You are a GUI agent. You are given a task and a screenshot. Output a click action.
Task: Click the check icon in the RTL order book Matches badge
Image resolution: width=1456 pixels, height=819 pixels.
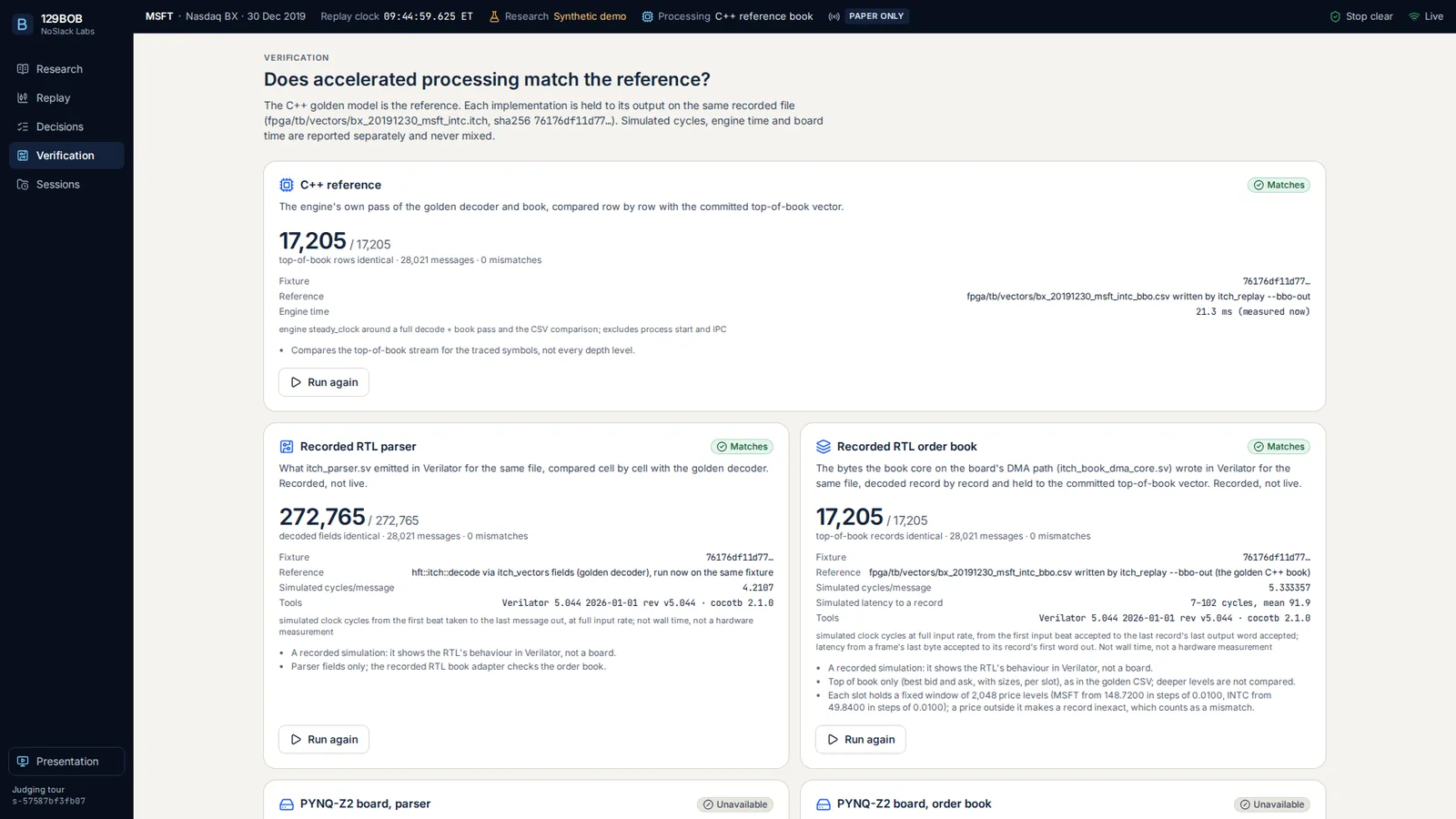[x=1259, y=447]
